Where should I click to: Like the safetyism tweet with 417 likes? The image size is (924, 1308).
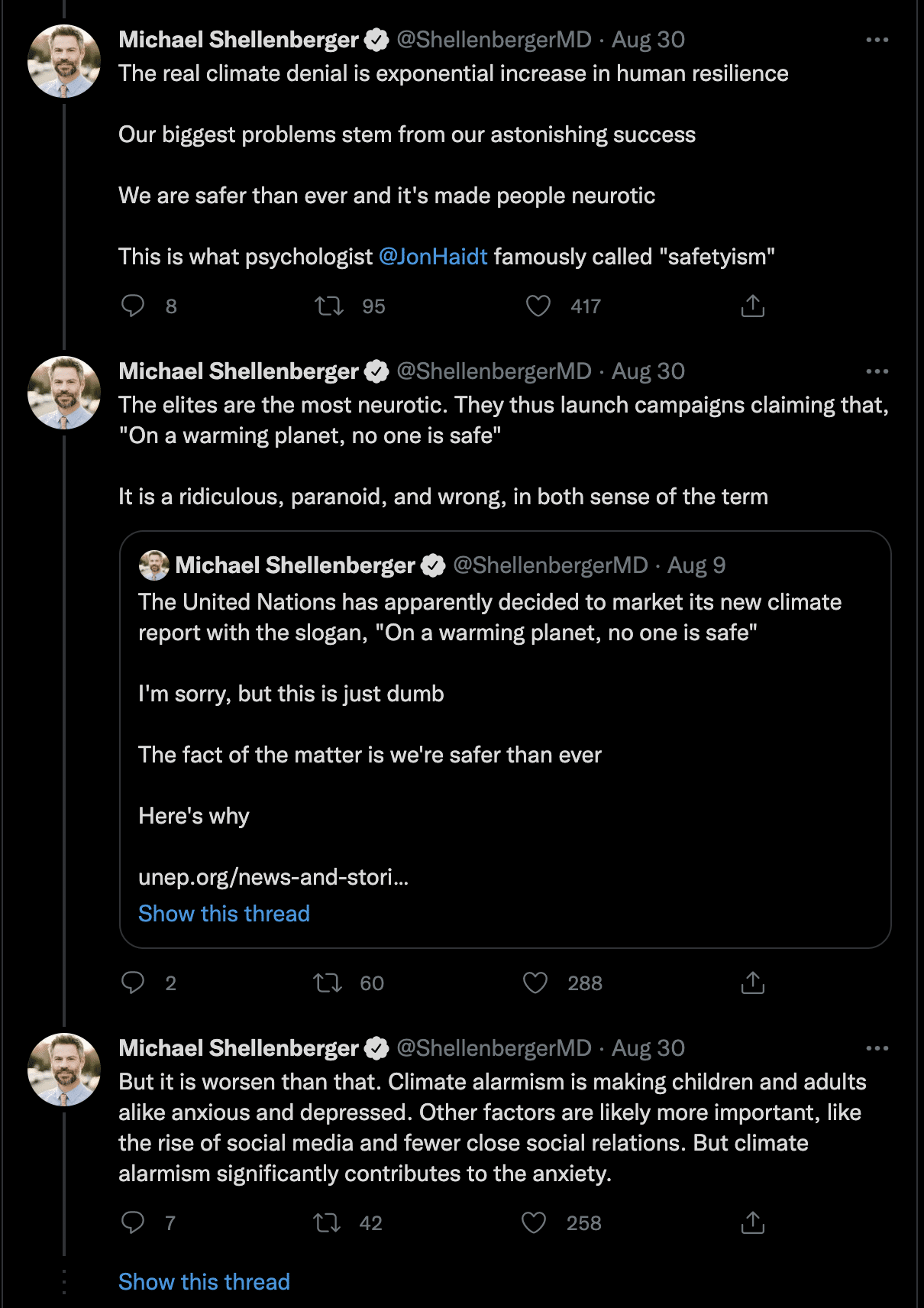click(x=538, y=306)
